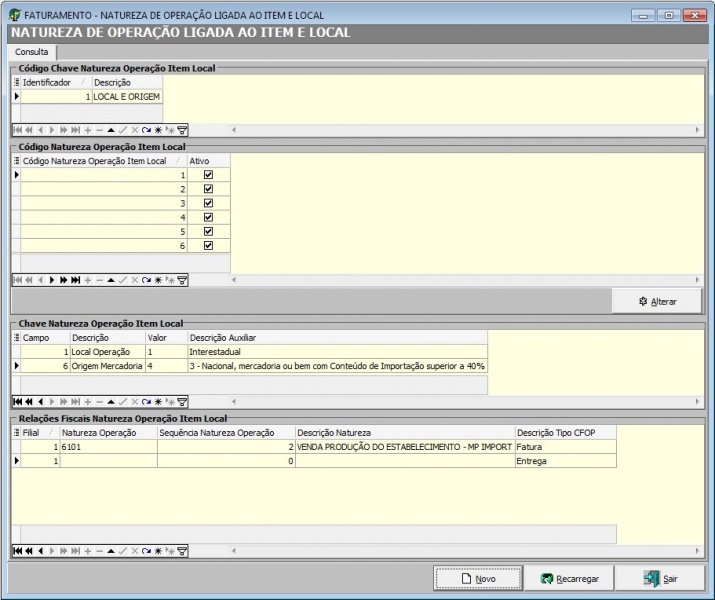The width and height of the screenshot is (715, 600).
Task: Click the Novo button
Action: tap(478, 579)
